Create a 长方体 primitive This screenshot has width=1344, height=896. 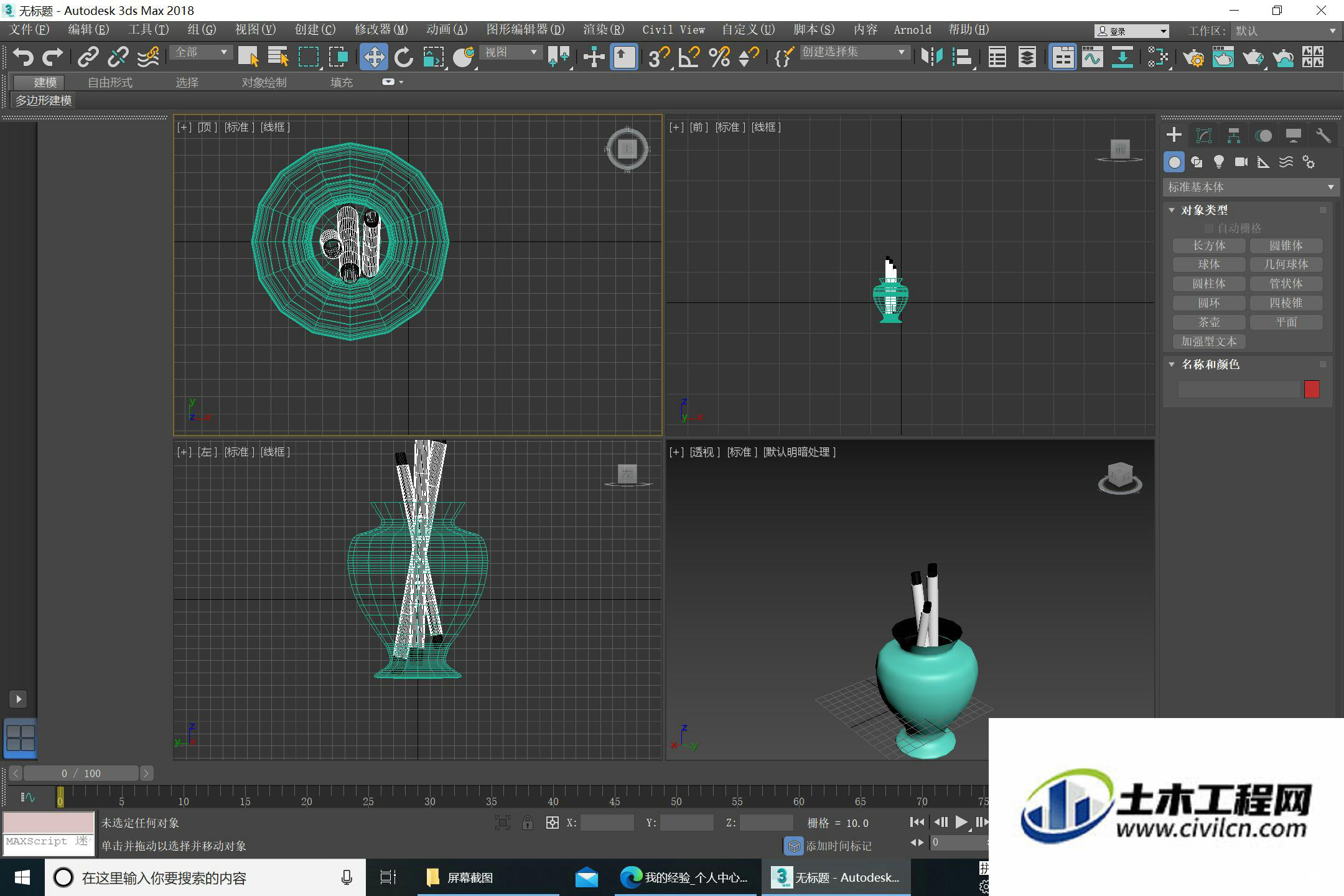1209,246
